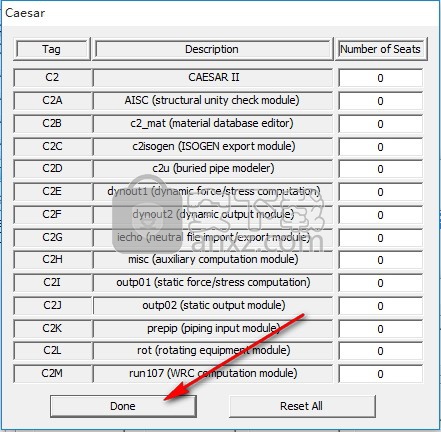This screenshot has width=441, height=432.
Task: Select the run107 seats input box
Action: point(380,374)
